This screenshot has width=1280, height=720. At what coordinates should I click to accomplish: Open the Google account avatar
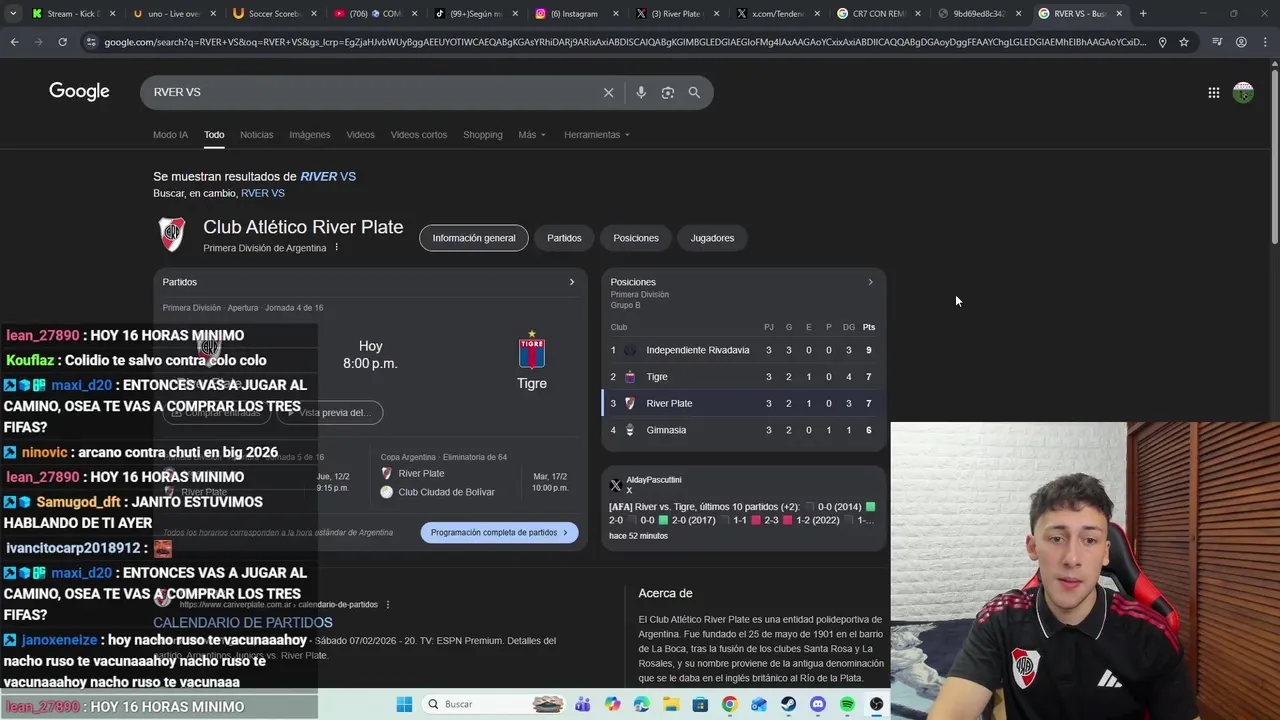(1243, 92)
